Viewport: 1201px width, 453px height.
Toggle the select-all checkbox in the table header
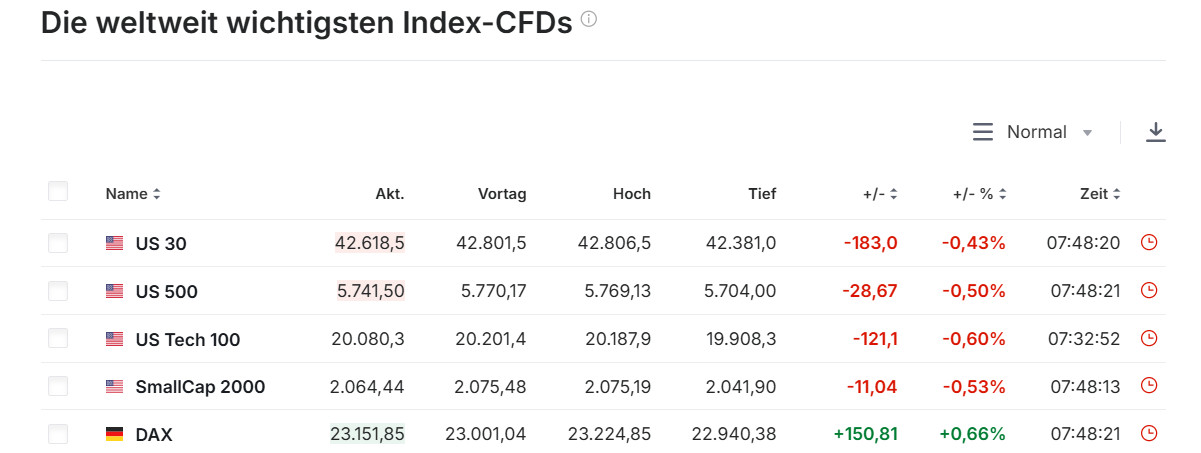tap(58, 192)
